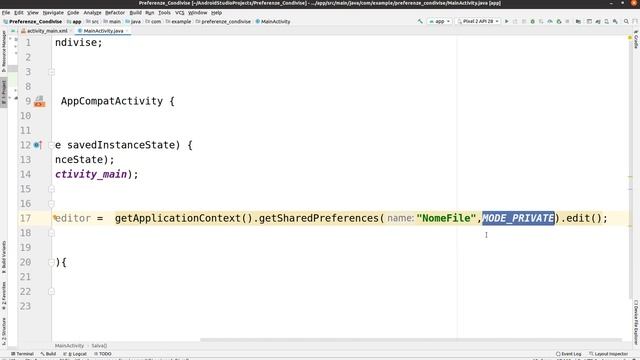
Task: Click the Attach Debugger toolbar icon
Action: tap(559, 21)
